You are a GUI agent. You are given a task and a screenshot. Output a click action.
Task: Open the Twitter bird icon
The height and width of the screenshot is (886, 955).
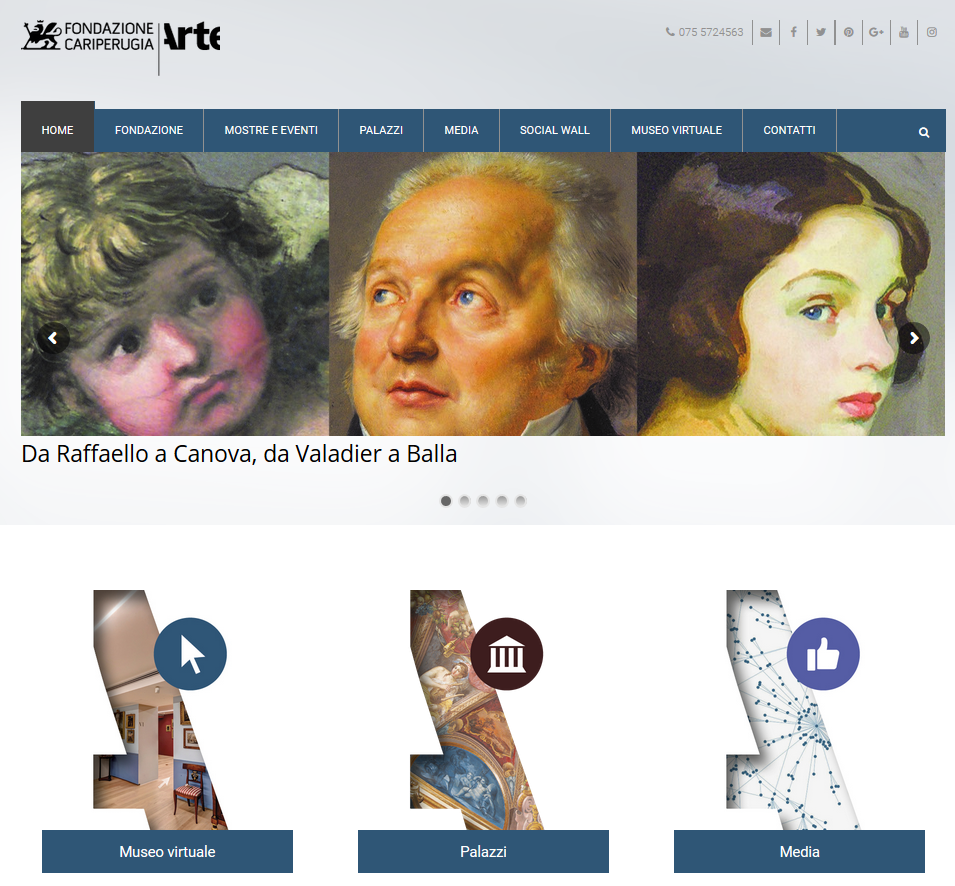coord(821,32)
